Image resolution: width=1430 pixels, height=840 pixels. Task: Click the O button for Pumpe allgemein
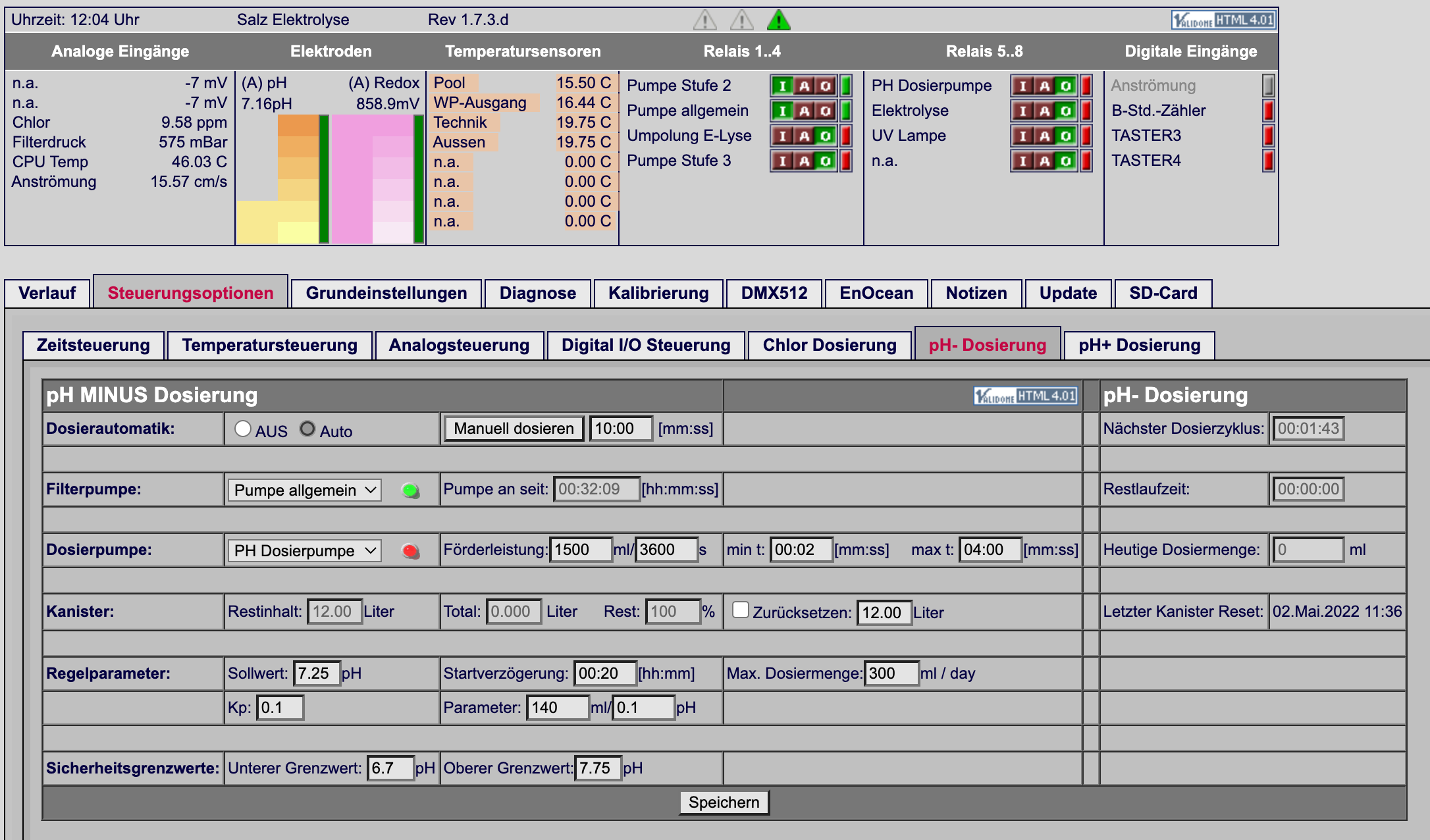point(826,111)
